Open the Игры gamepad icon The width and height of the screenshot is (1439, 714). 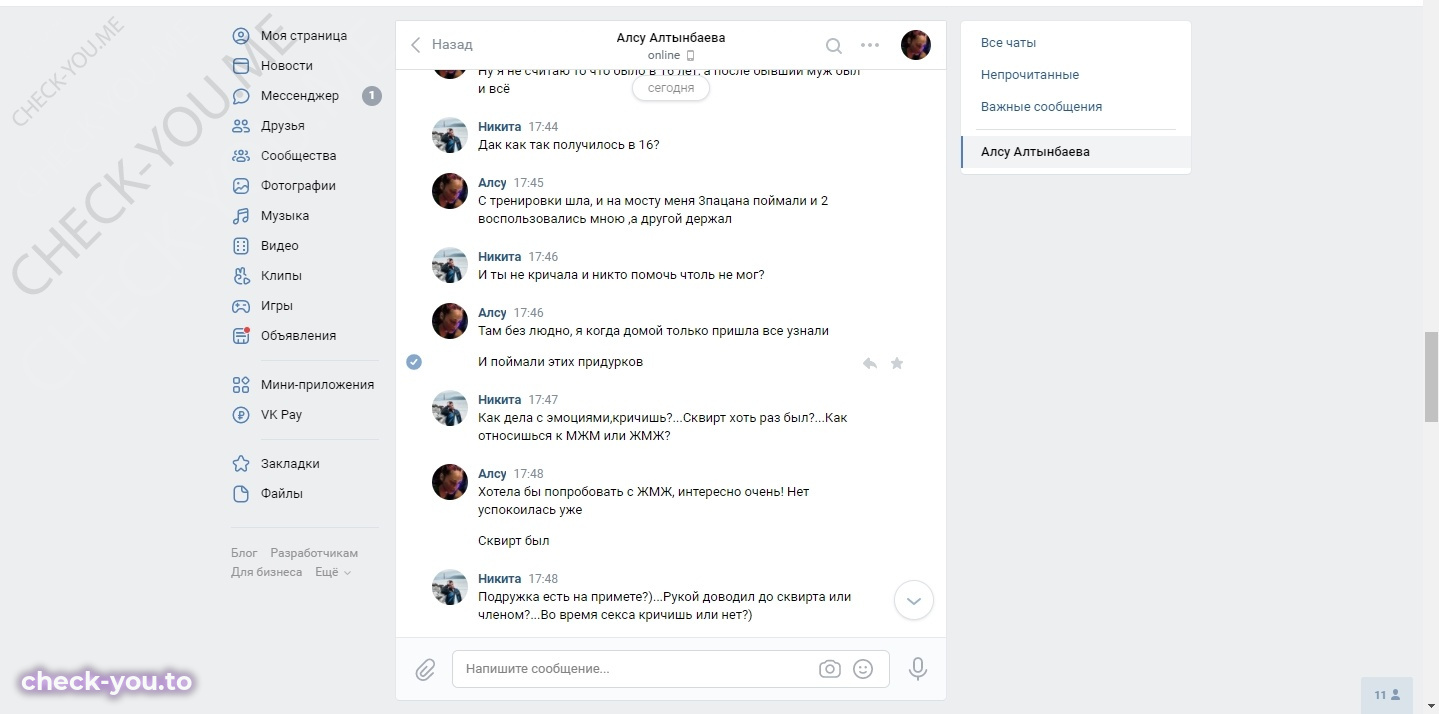[241, 306]
